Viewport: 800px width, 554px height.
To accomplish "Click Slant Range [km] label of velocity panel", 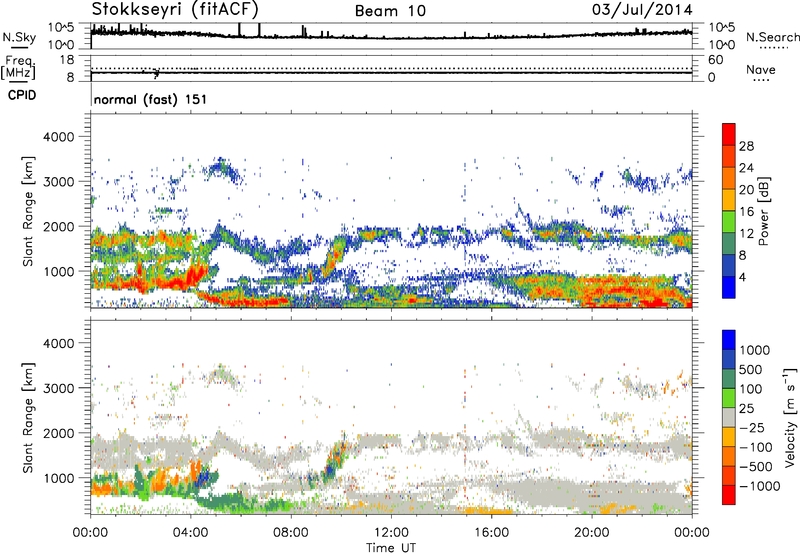I will click(28, 418).
